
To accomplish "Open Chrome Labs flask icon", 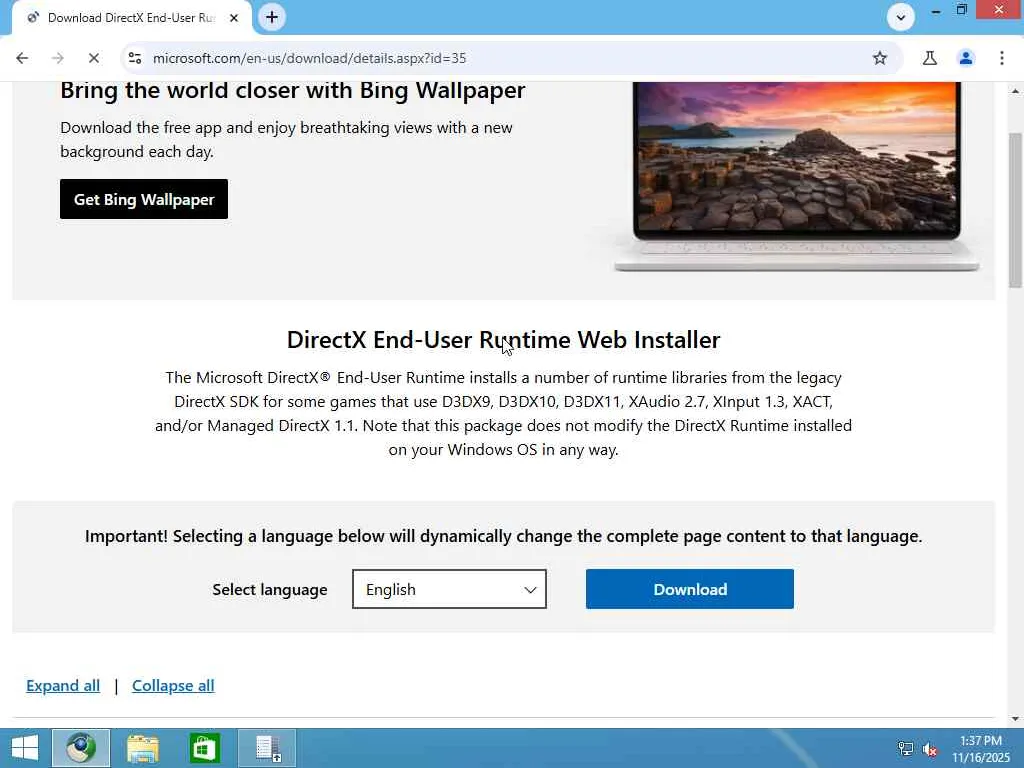I will coord(929,58).
